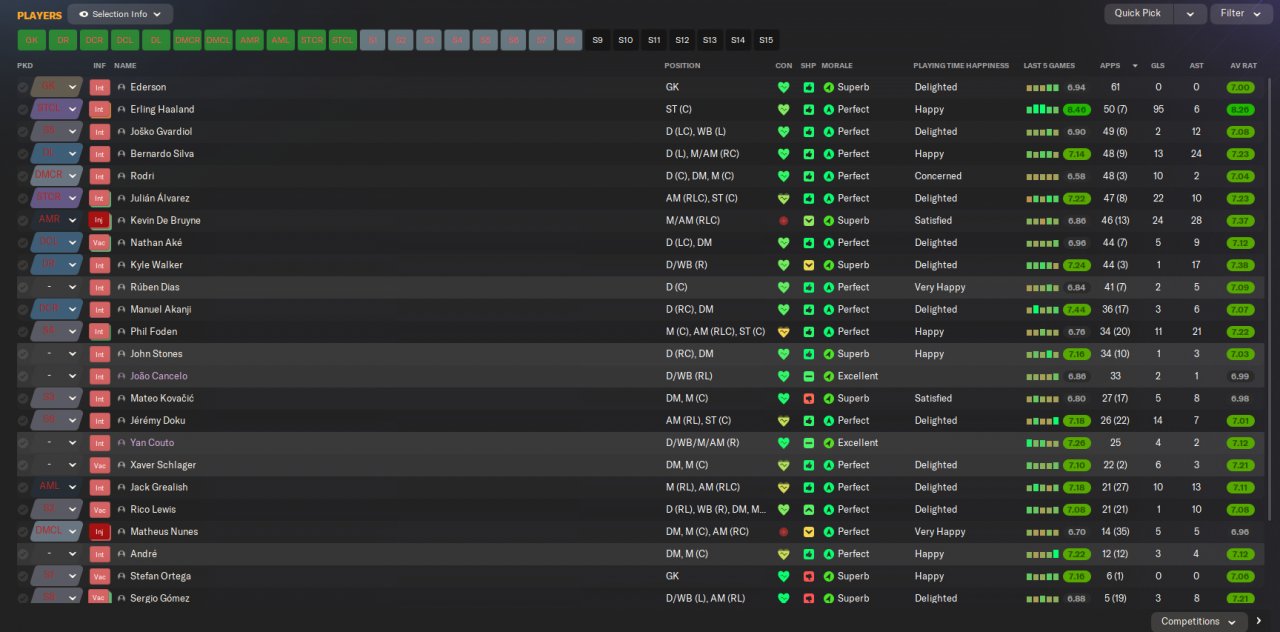Toggle the picked tick for Kevin De Bruyne
This screenshot has width=1280, height=632.
coord(23,220)
